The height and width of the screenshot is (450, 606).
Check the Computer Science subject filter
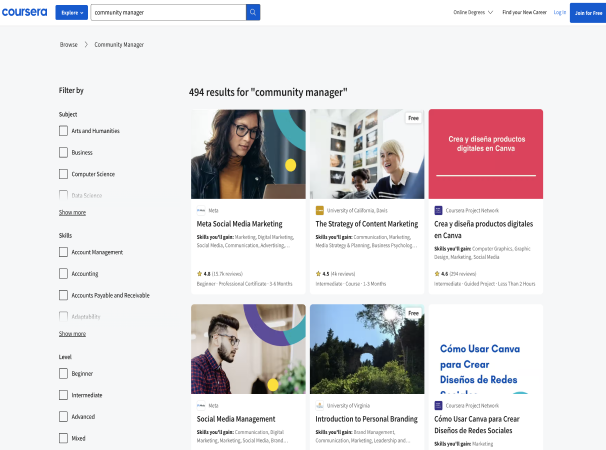[x=63, y=174]
